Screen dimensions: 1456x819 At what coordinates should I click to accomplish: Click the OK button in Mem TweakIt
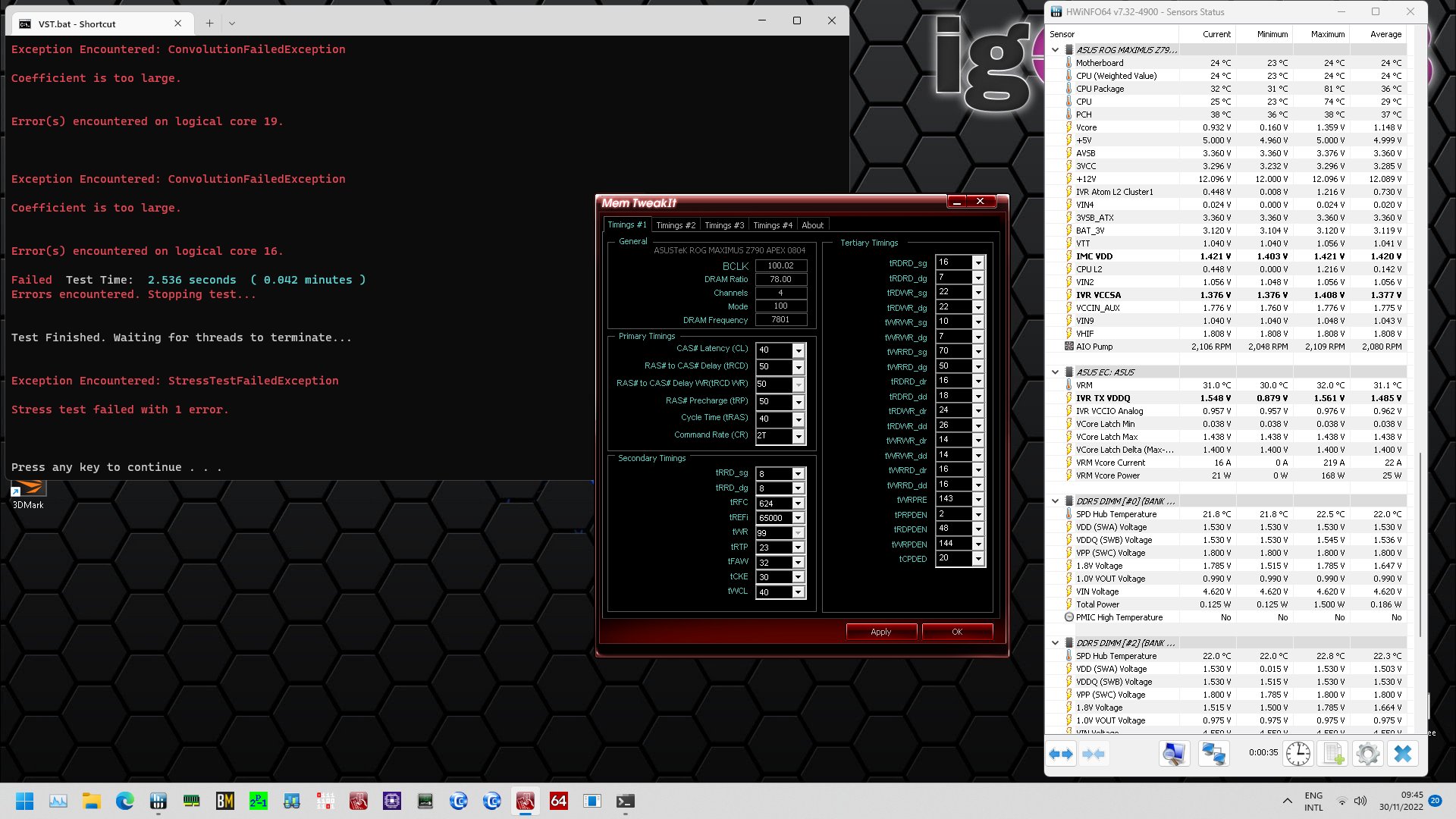pyautogui.click(x=957, y=632)
